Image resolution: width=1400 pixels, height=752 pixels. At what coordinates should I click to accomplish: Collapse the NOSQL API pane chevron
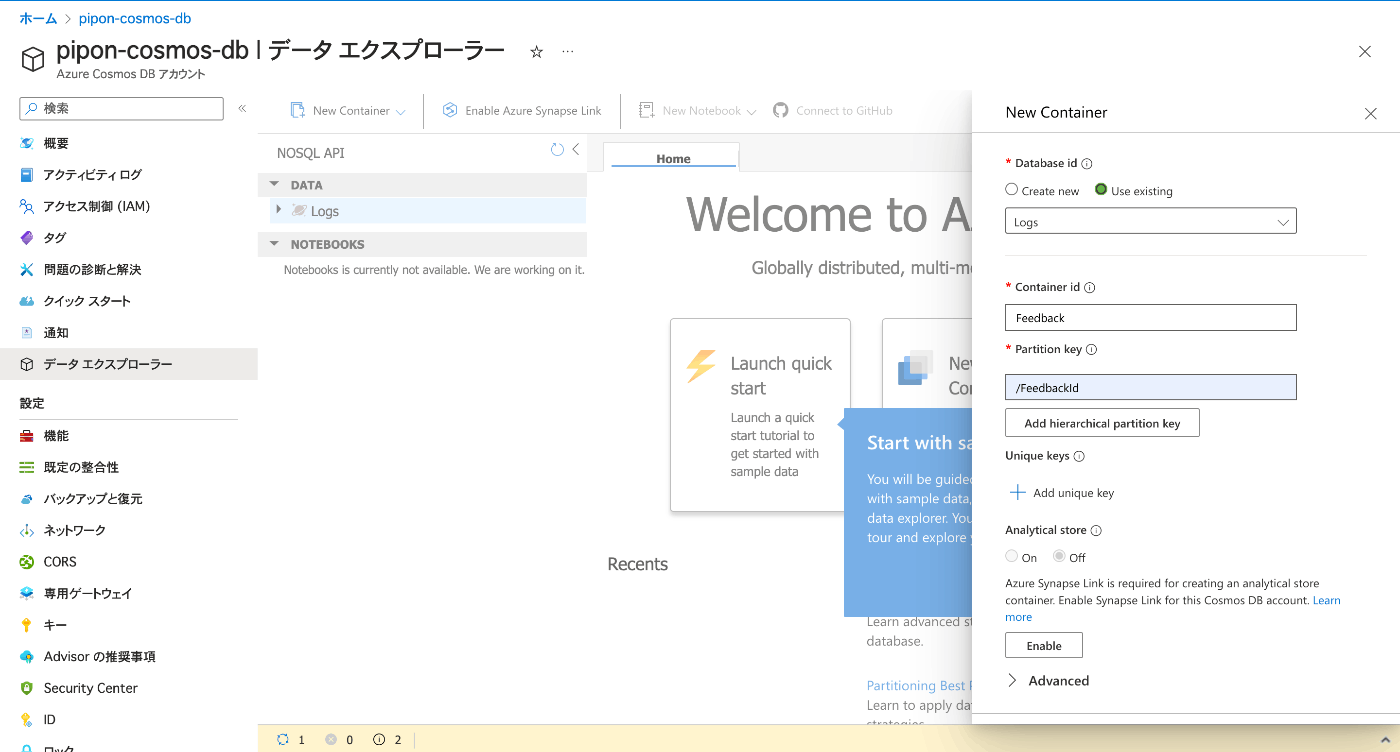click(x=575, y=150)
